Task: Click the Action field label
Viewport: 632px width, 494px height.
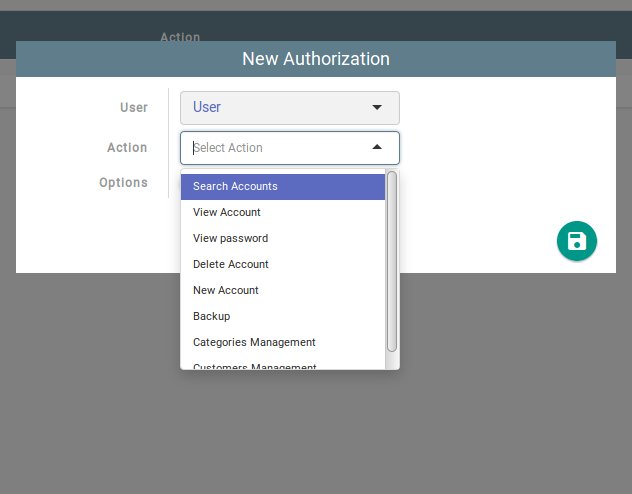Action: pyautogui.click(x=127, y=147)
